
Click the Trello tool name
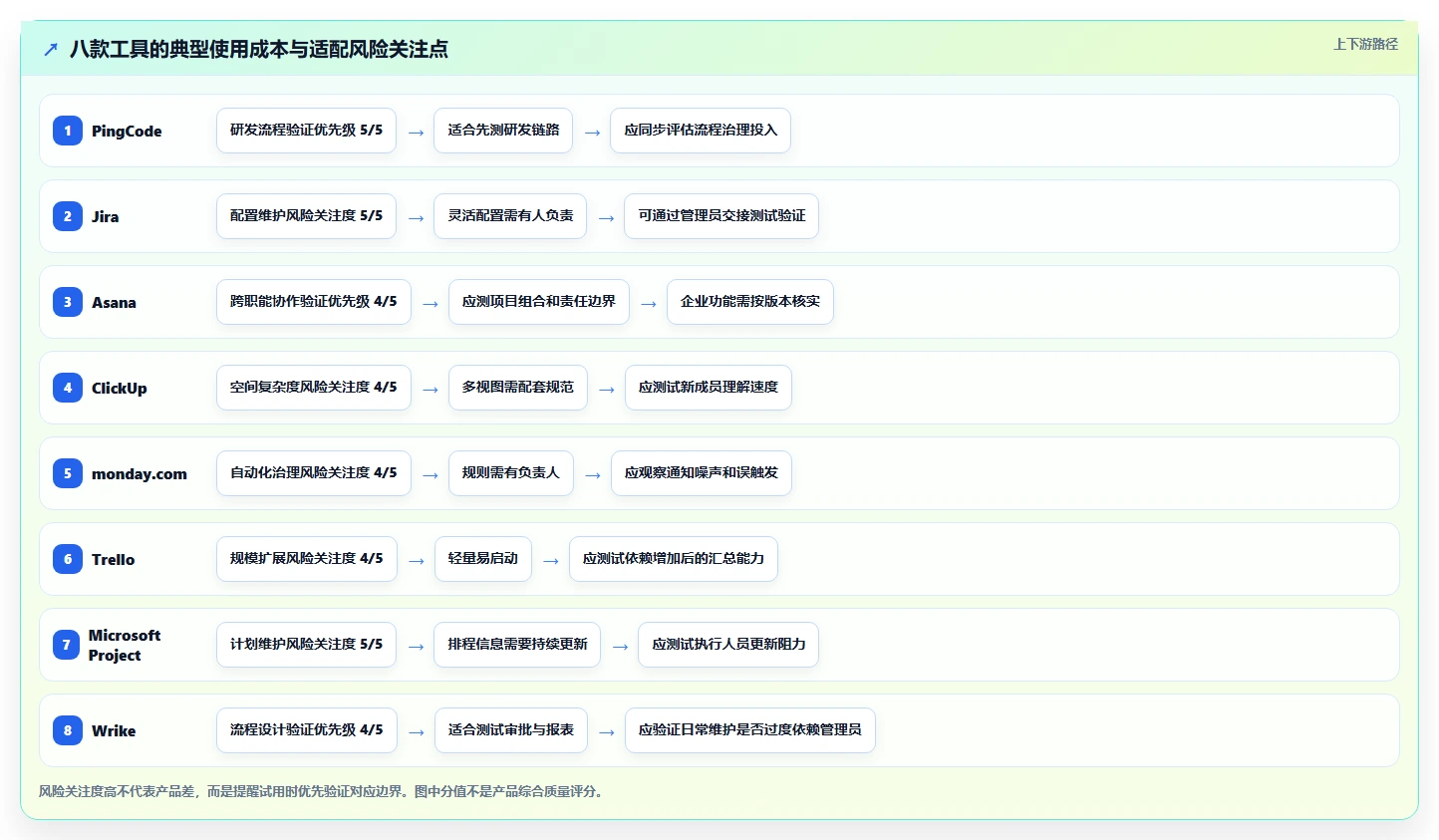pyautogui.click(x=113, y=559)
